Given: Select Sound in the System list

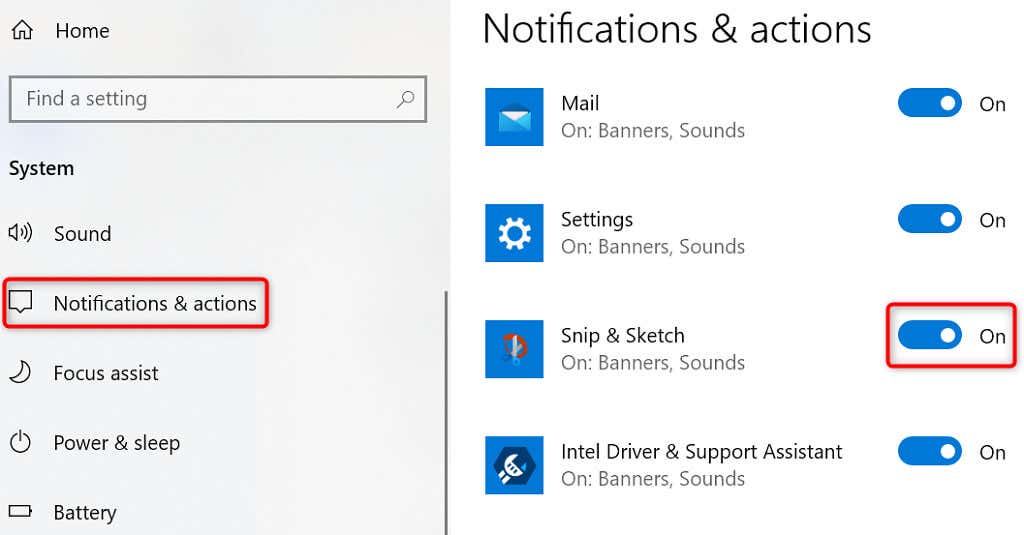Looking at the screenshot, I should [x=82, y=233].
